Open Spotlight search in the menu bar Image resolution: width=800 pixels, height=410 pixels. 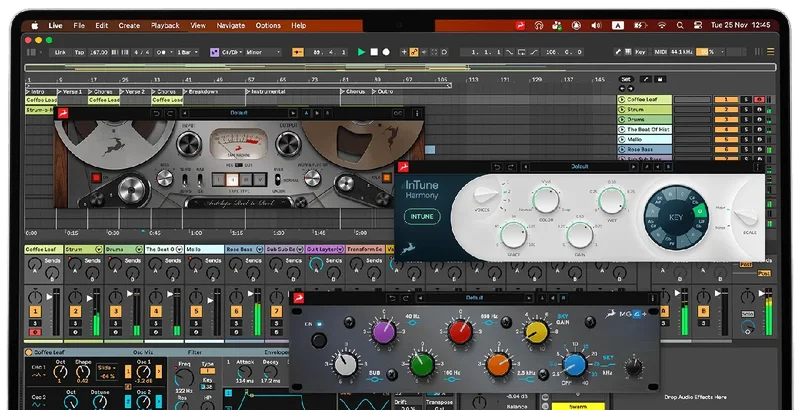coord(680,25)
